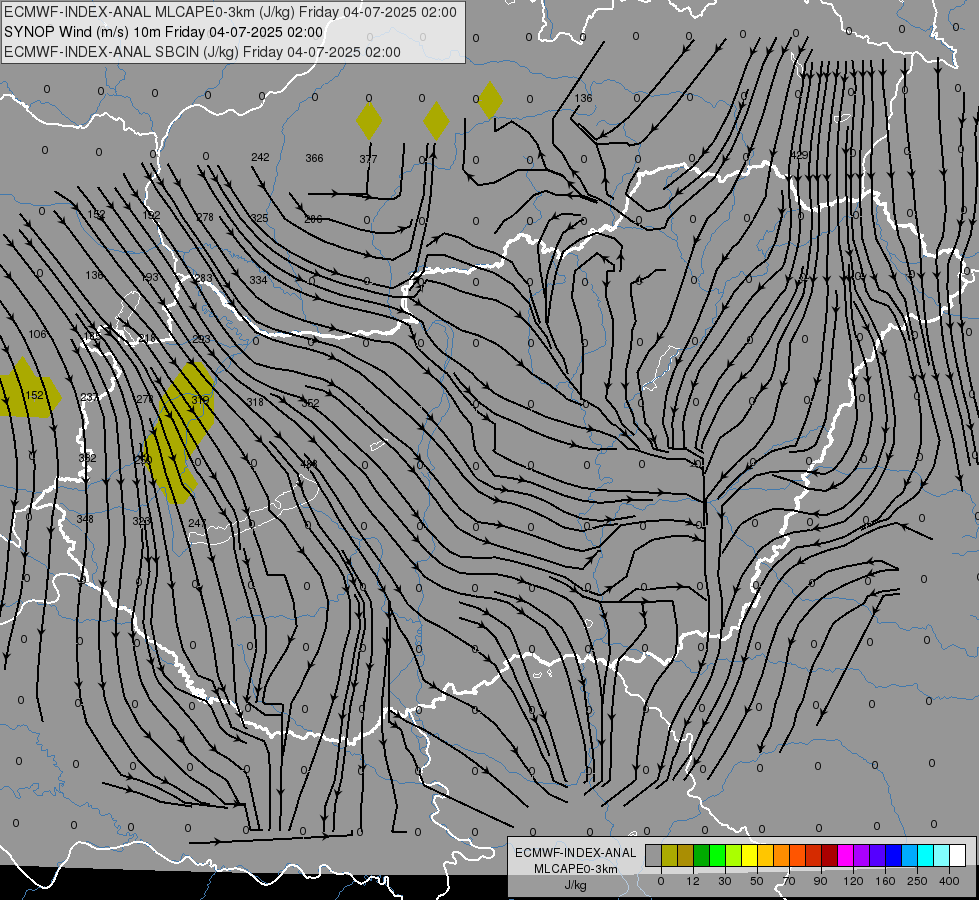Screen dimensions: 979x900
Task: Pick the dark green legend swatch right of 12
Action: pyautogui.click(x=702, y=856)
